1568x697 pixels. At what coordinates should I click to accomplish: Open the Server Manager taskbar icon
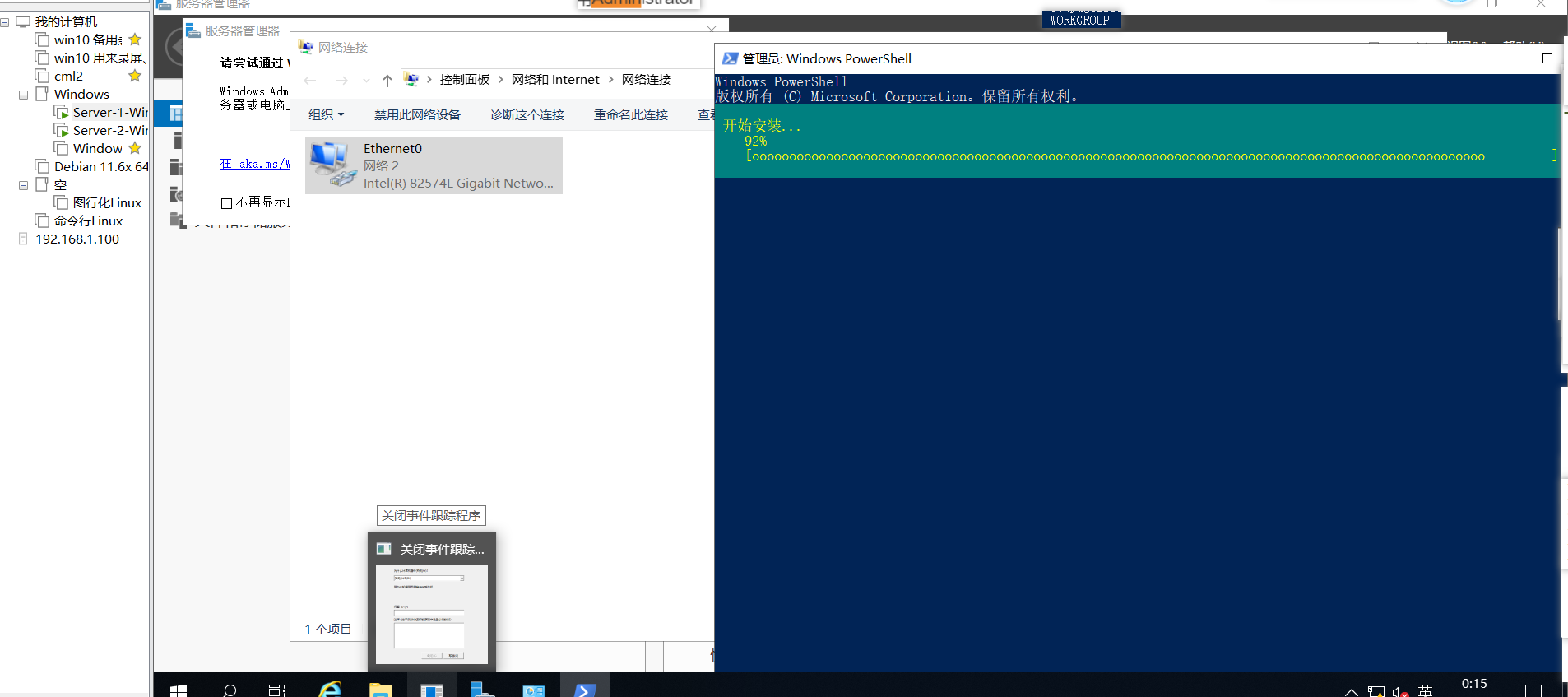[482, 690]
